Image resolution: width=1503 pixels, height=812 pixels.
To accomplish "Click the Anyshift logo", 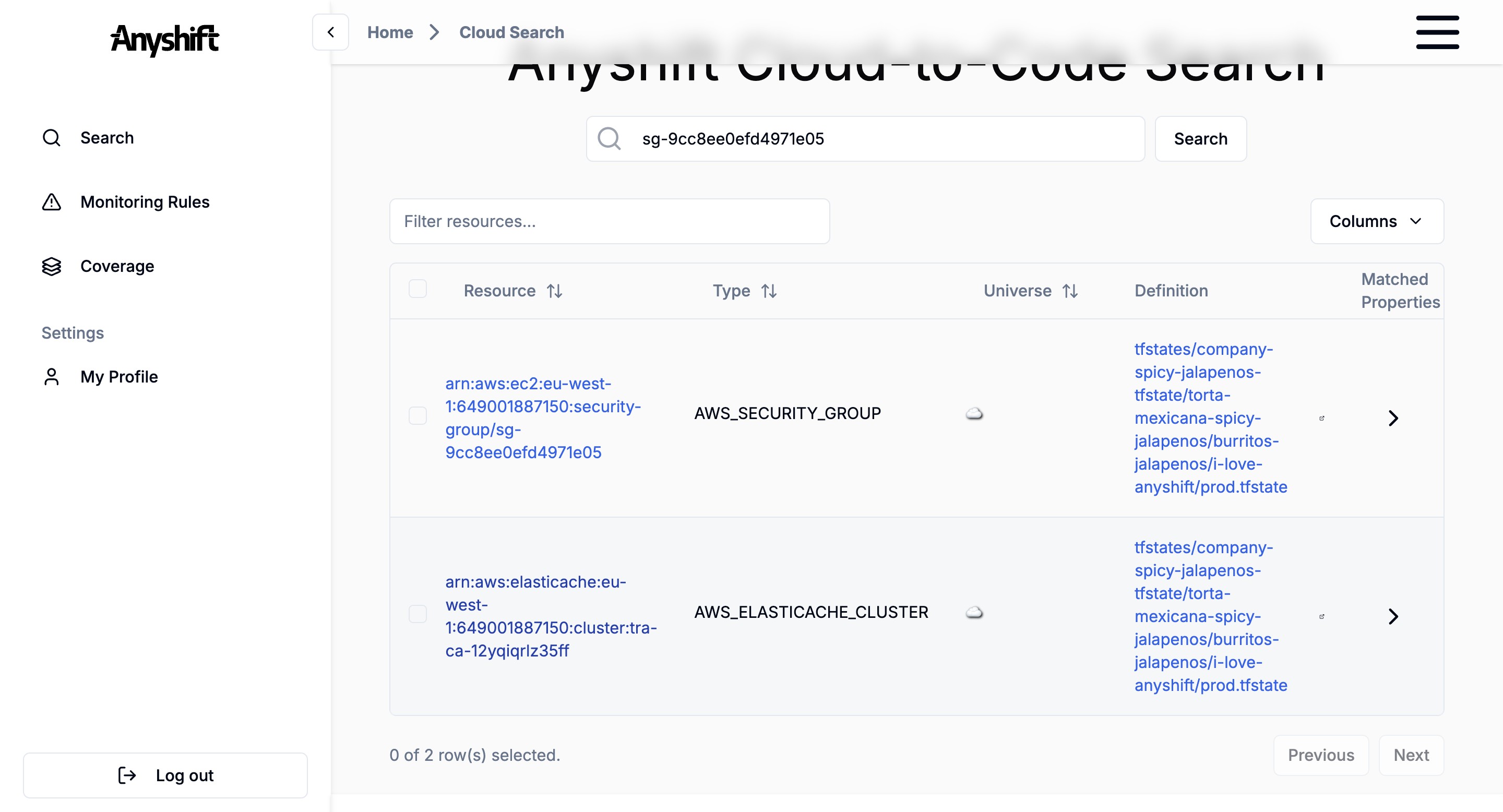I will tap(164, 39).
